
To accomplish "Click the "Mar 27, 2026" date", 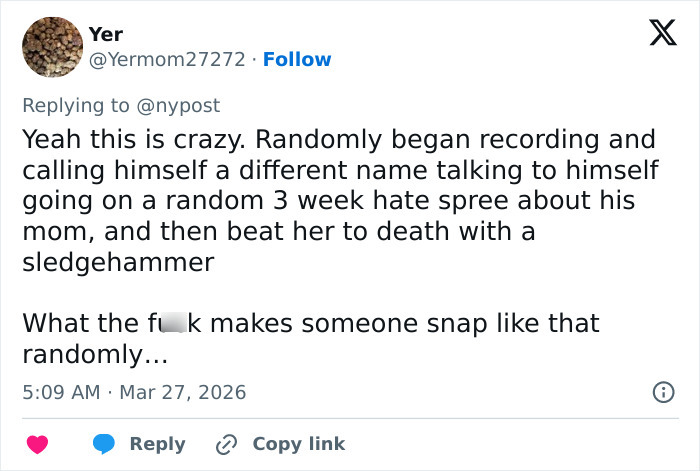I will click(183, 392).
